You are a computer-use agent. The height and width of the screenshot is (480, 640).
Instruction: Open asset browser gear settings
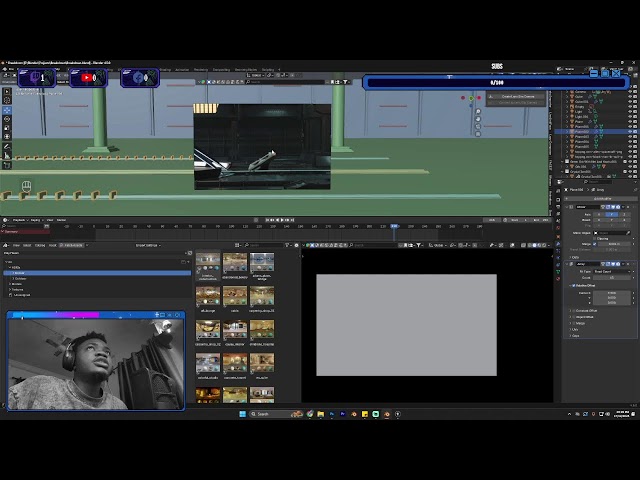point(297,245)
